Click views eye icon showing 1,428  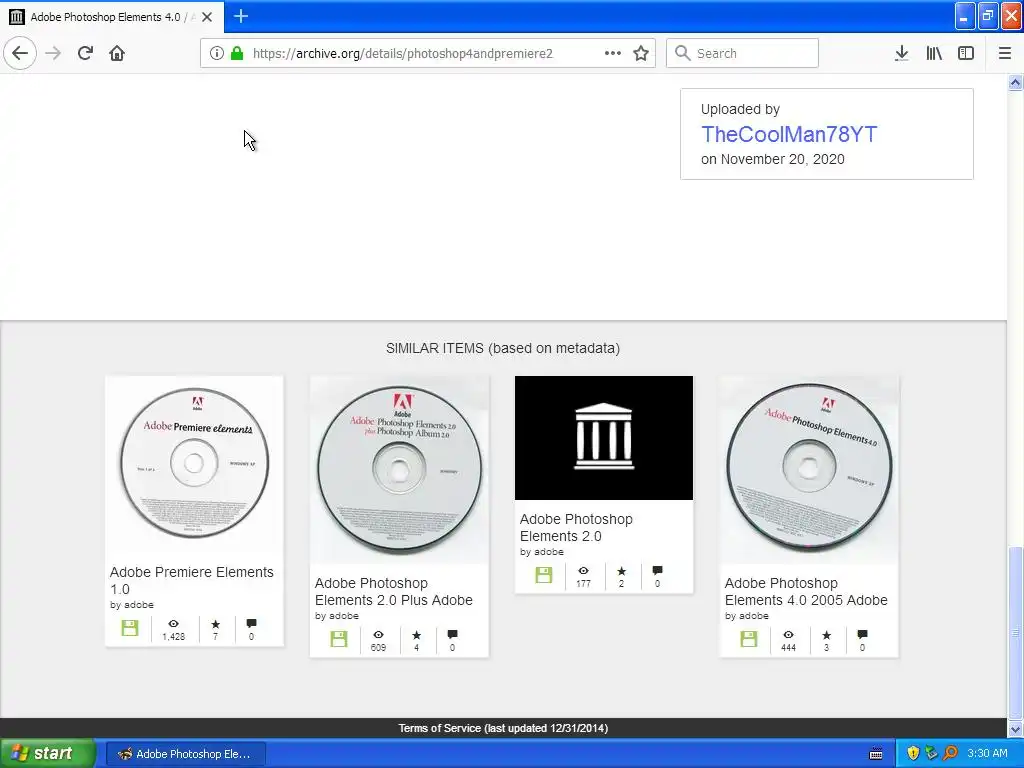point(173,624)
